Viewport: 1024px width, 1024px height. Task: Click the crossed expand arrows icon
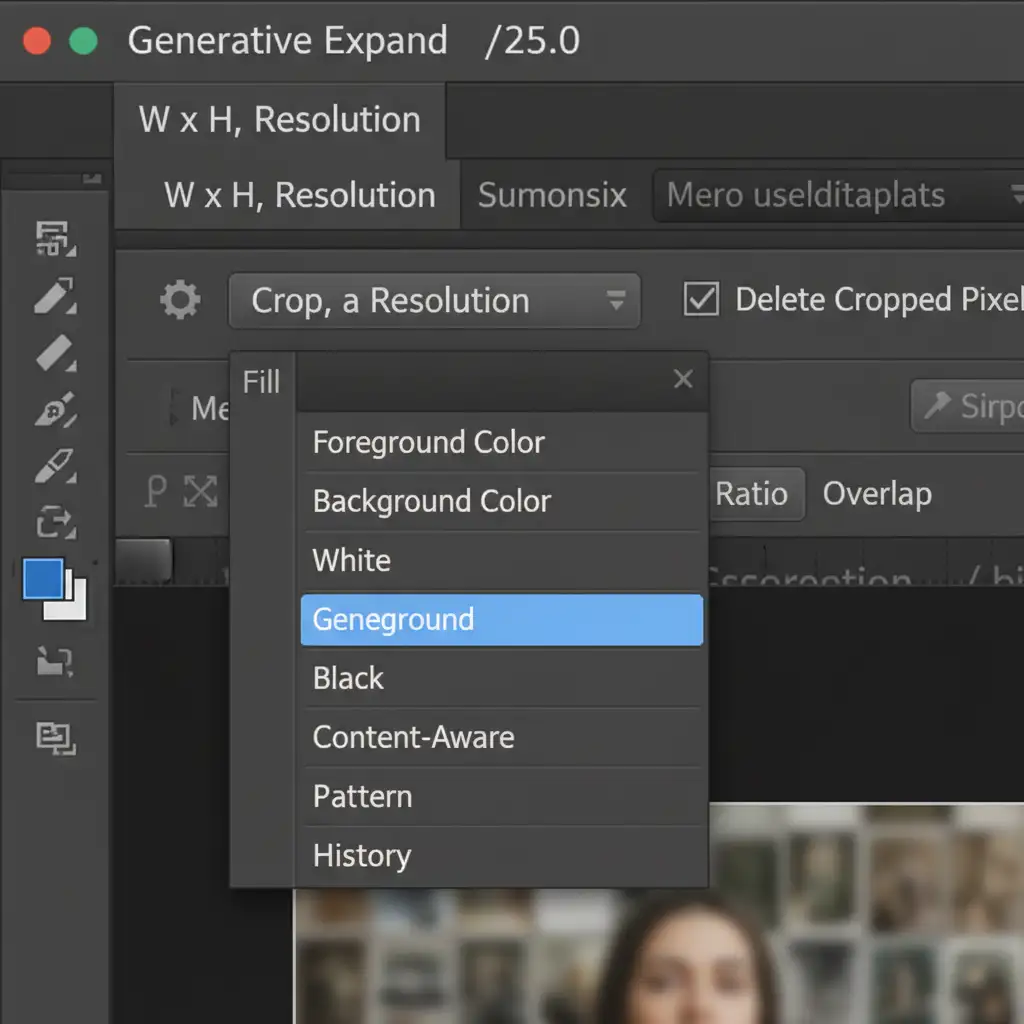[200, 492]
